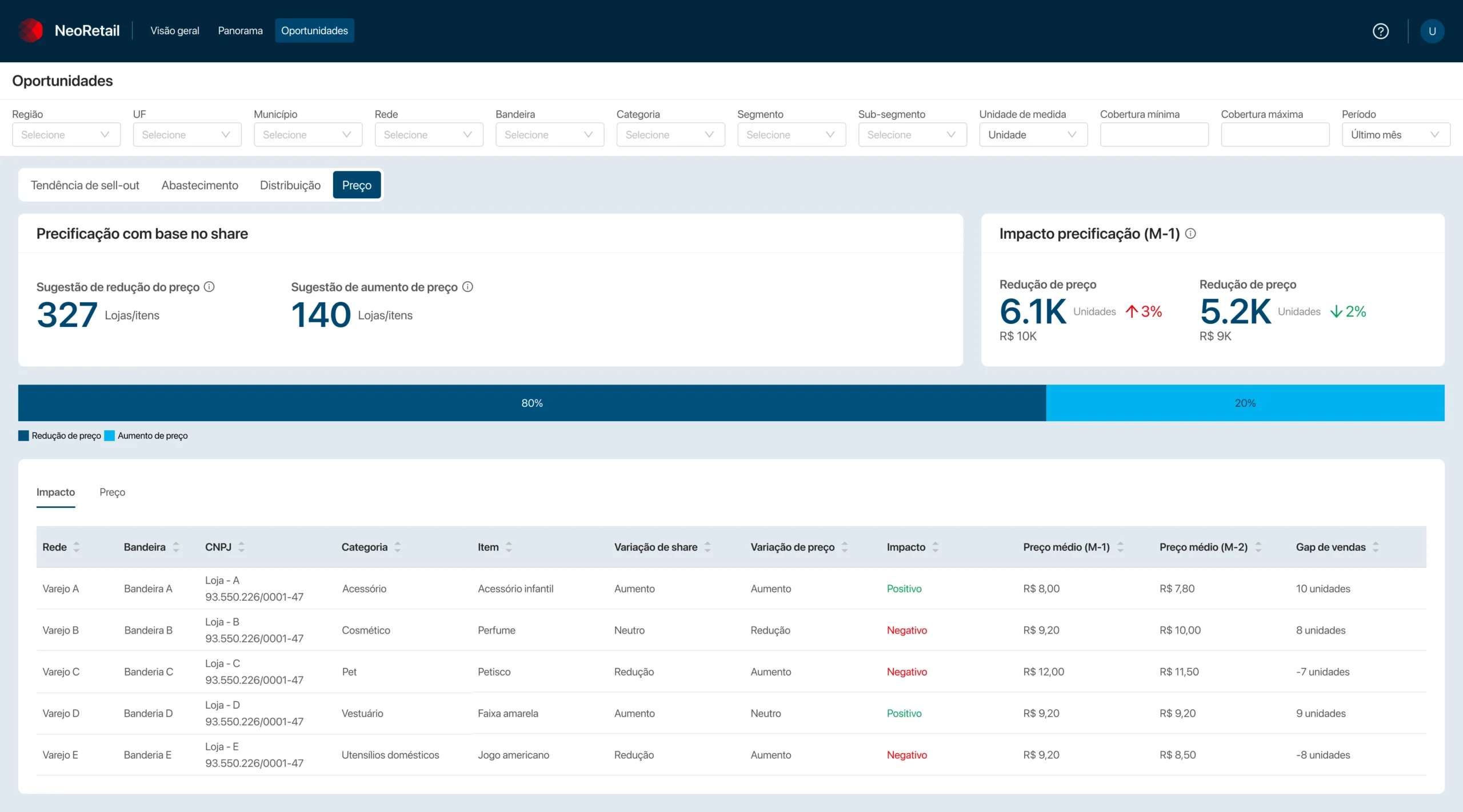This screenshot has height=812, width=1463.
Task: Switch to the Preço tab in table
Action: click(x=112, y=491)
